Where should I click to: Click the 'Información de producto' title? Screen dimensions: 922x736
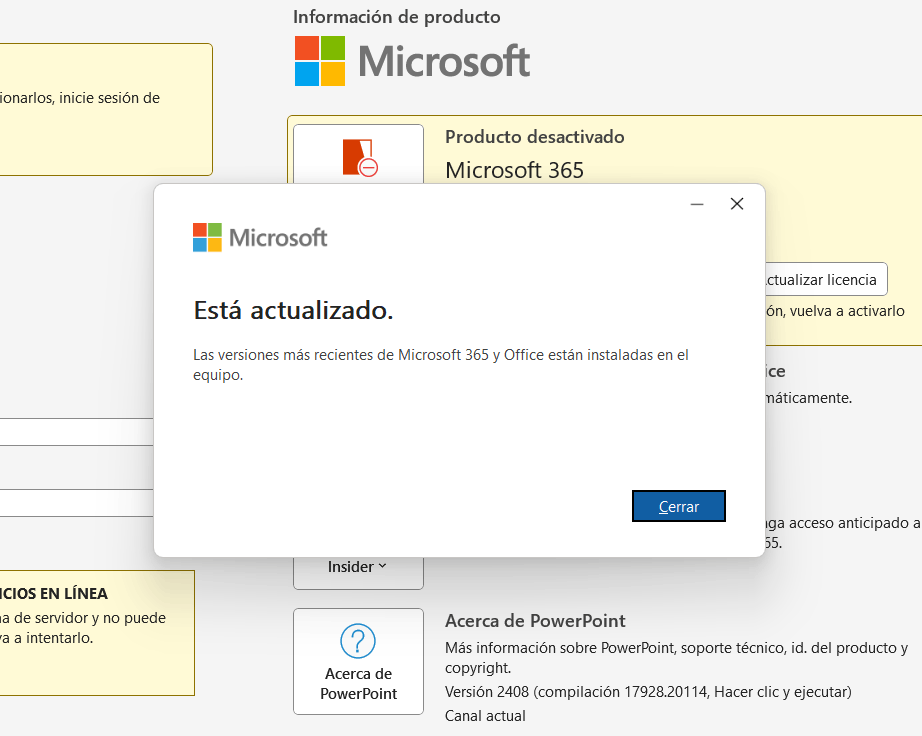click(x=397, y=17)
